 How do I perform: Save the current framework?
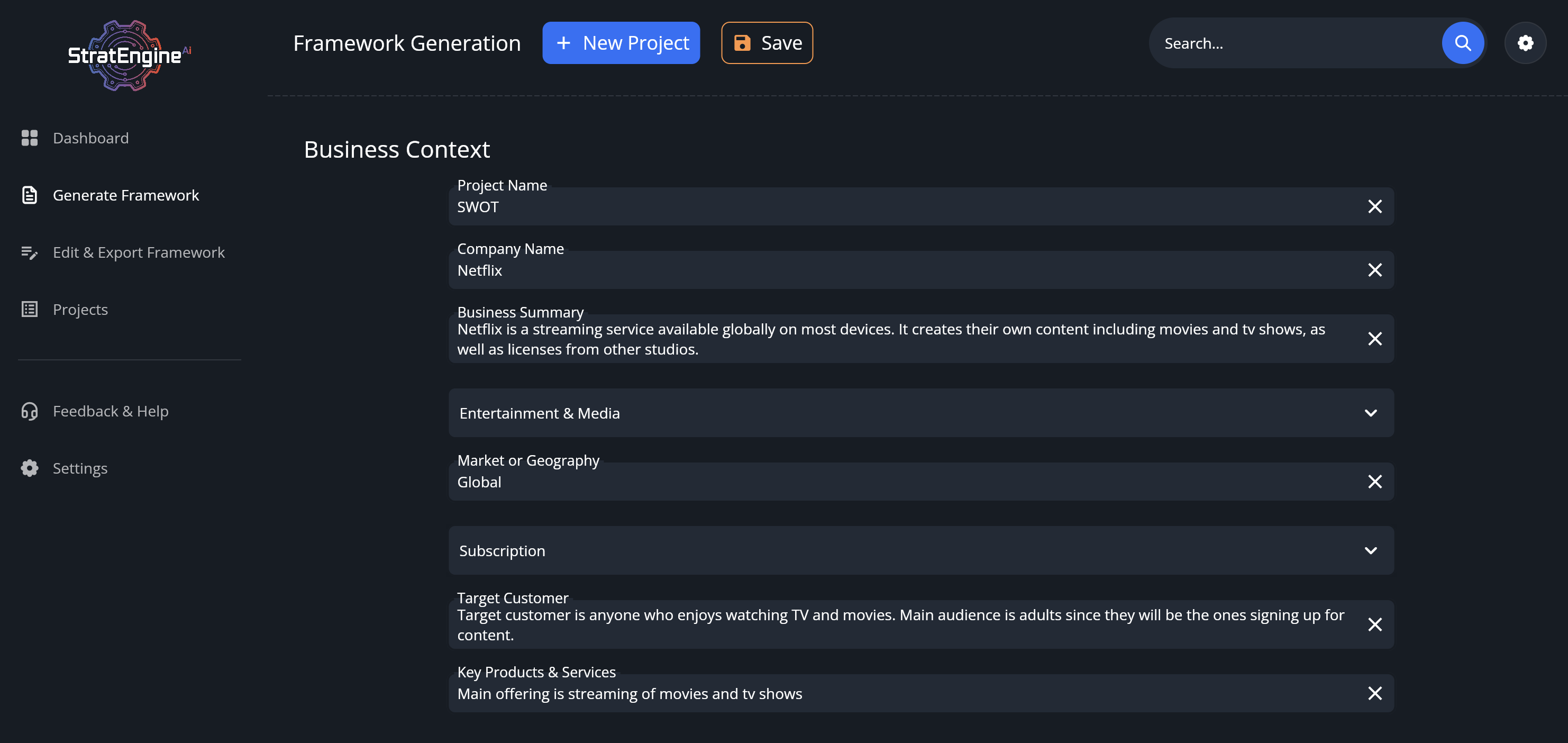coord(767,43)
